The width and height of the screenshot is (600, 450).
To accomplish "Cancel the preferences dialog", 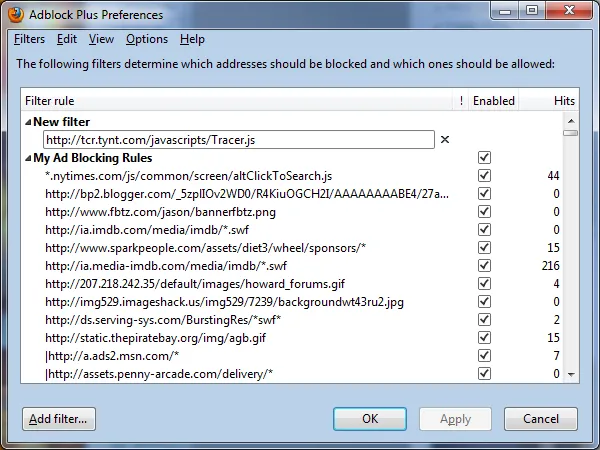I will pos(541,419).
